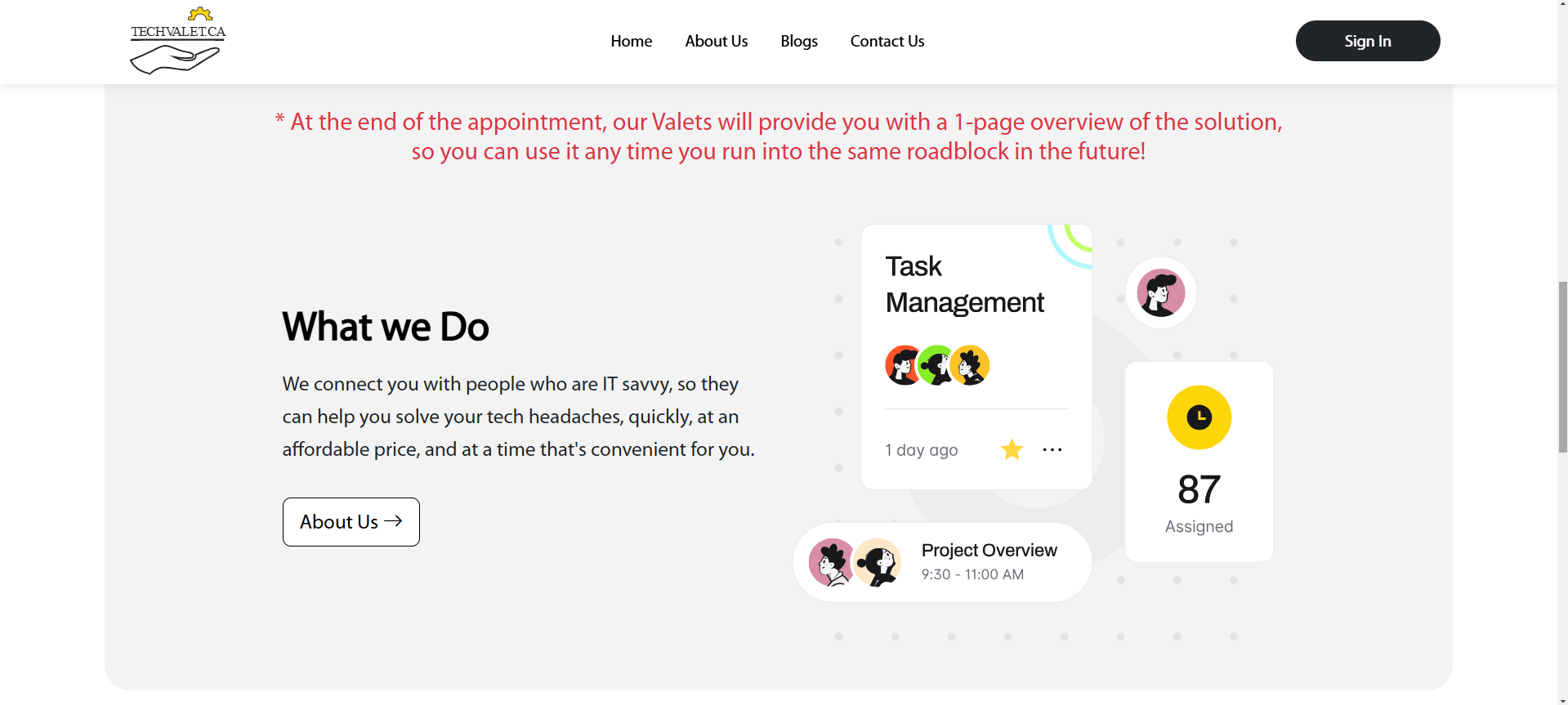The image size is (1568, 705).
Task: Open the Home menu item
Action: click(x=631, y=41)
